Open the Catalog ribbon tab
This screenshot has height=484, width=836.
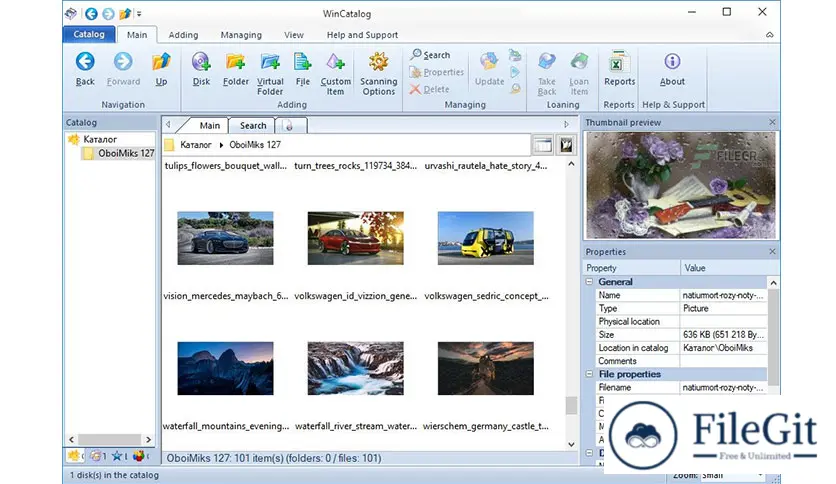point(89,34)
